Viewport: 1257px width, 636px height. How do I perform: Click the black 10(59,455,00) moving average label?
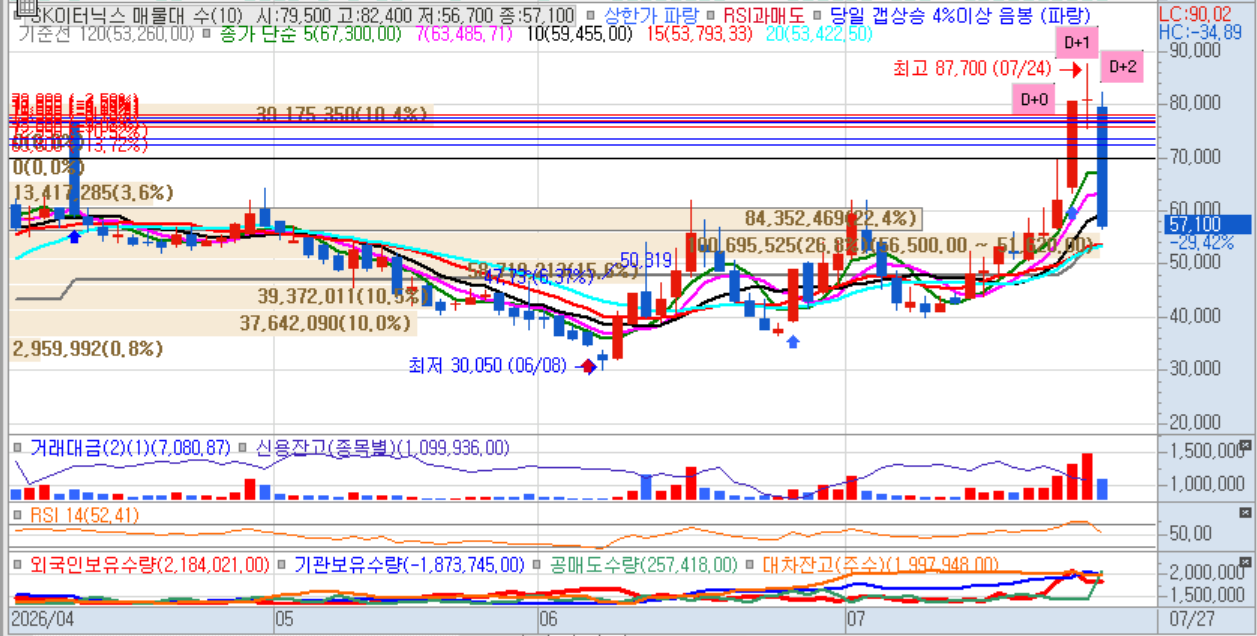click(578, 34)
